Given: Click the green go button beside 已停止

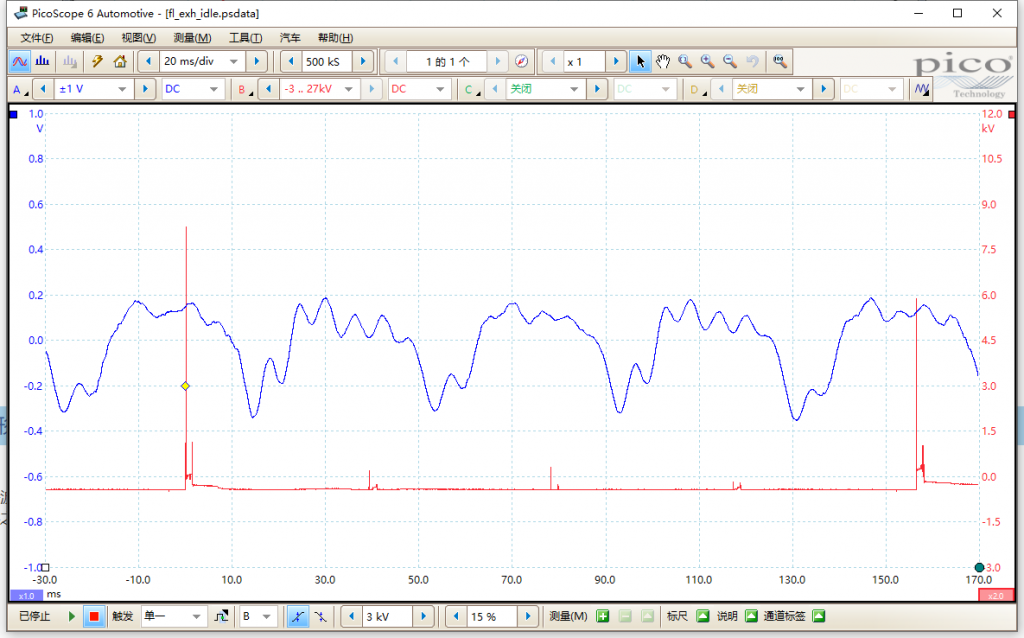Looking at the screenshot, I should click(x=71, y=616).
